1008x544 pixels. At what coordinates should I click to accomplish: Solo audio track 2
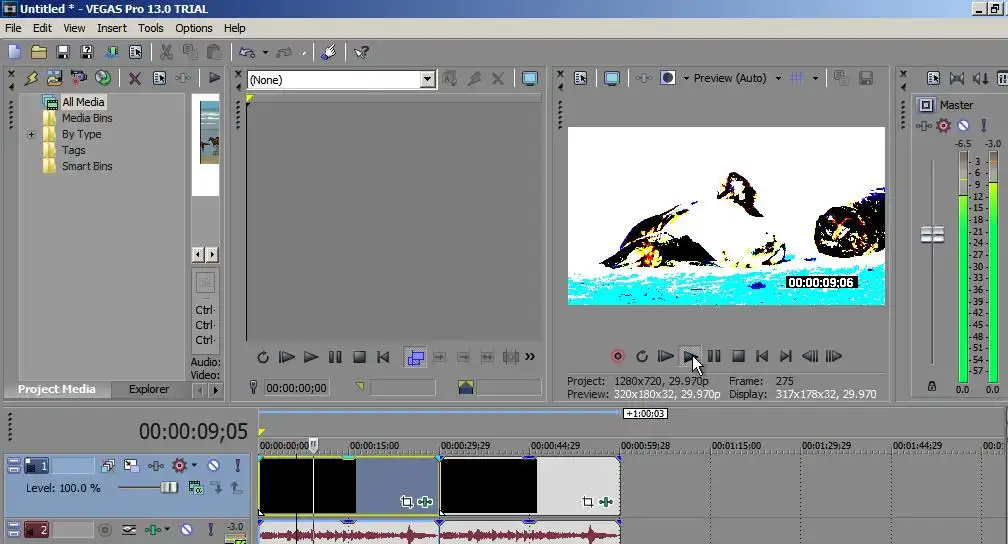pyautogui.click(x=210, y=530)
